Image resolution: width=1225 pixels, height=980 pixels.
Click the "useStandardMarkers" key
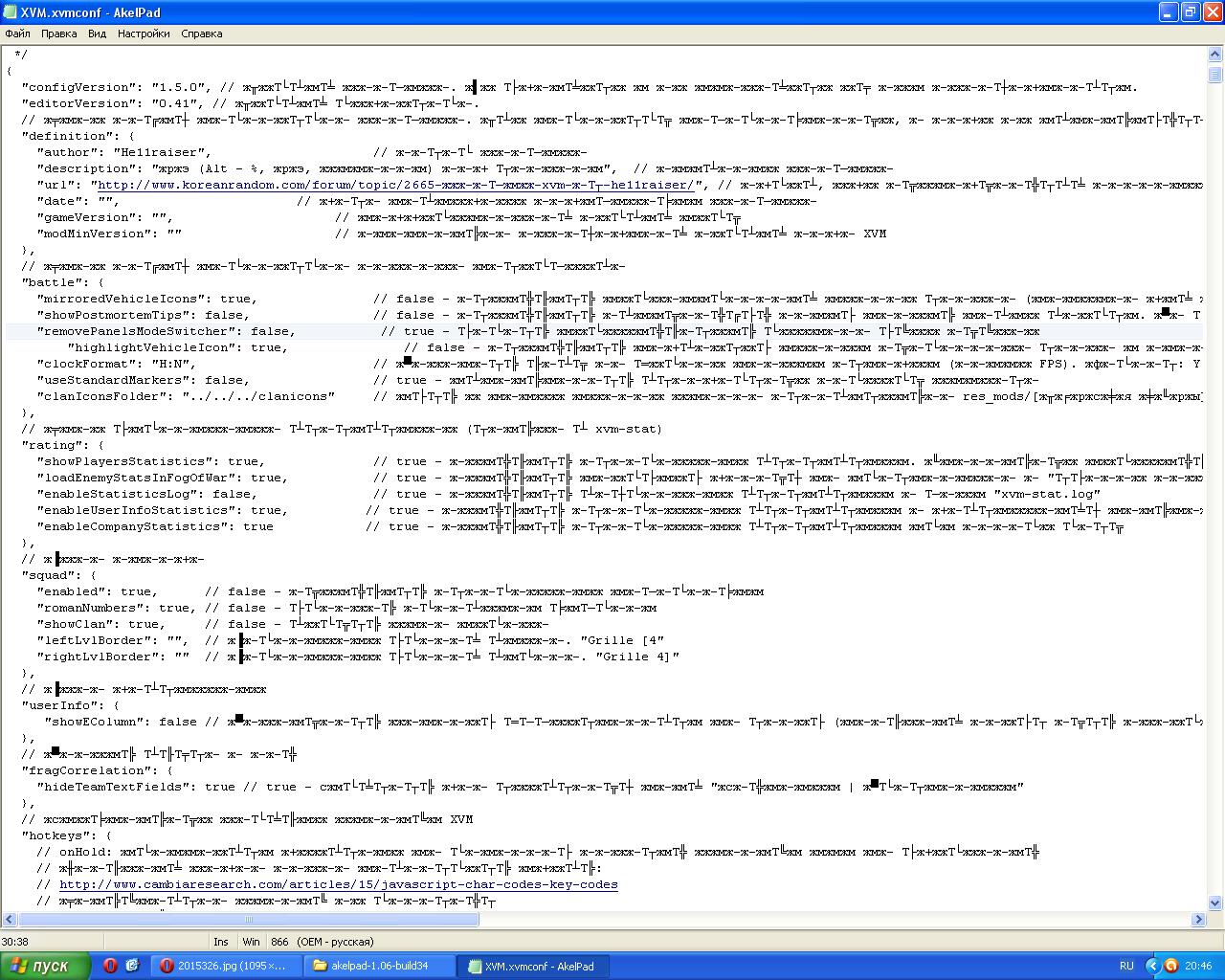117,380
